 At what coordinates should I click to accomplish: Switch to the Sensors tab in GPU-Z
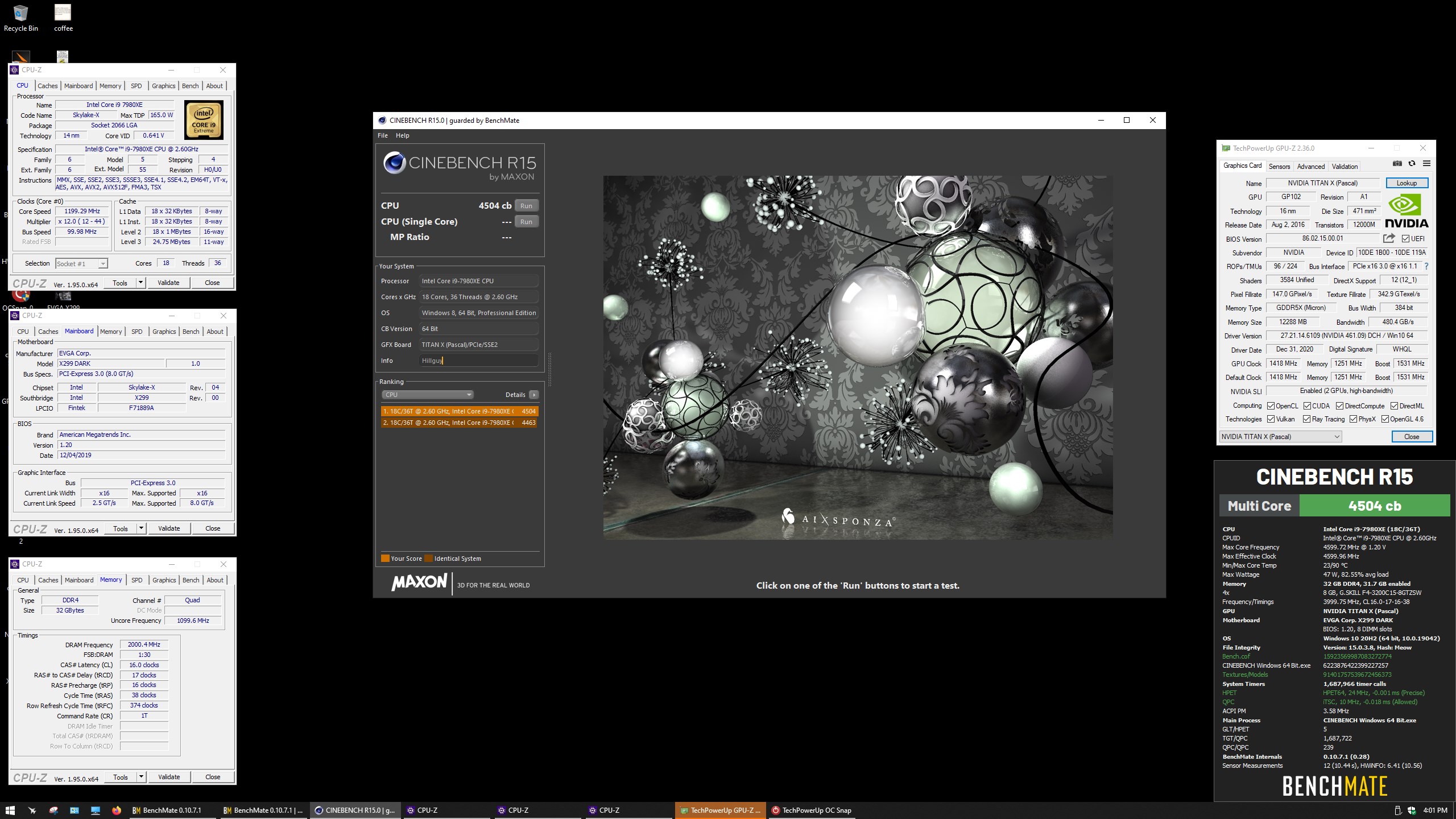coord(1279,167)
